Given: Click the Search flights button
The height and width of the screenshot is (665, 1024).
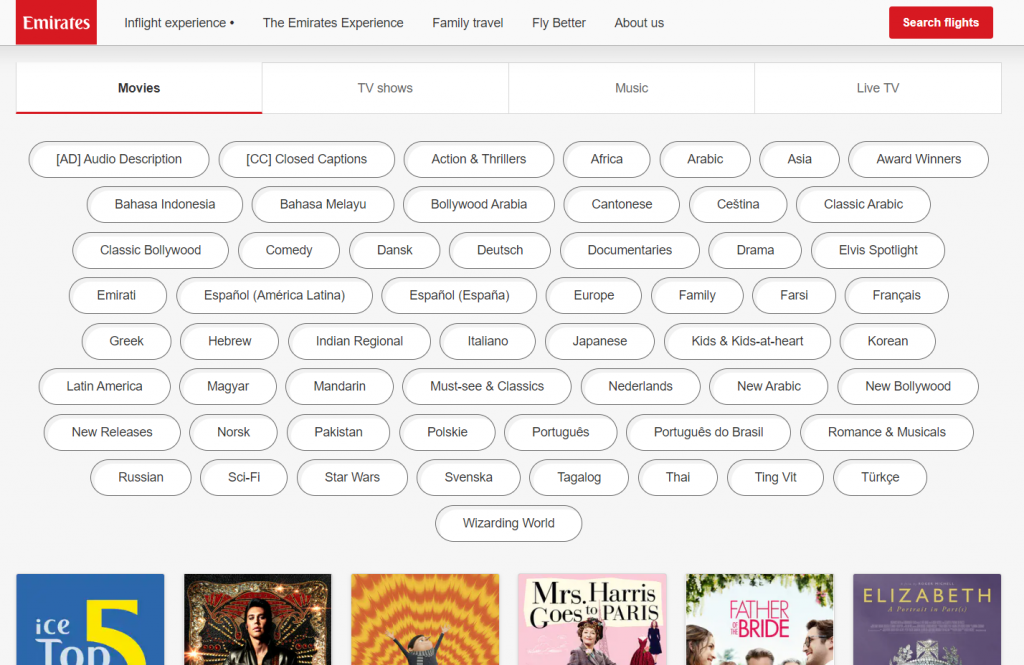Looking at the screenshot, I should point(941,23).
